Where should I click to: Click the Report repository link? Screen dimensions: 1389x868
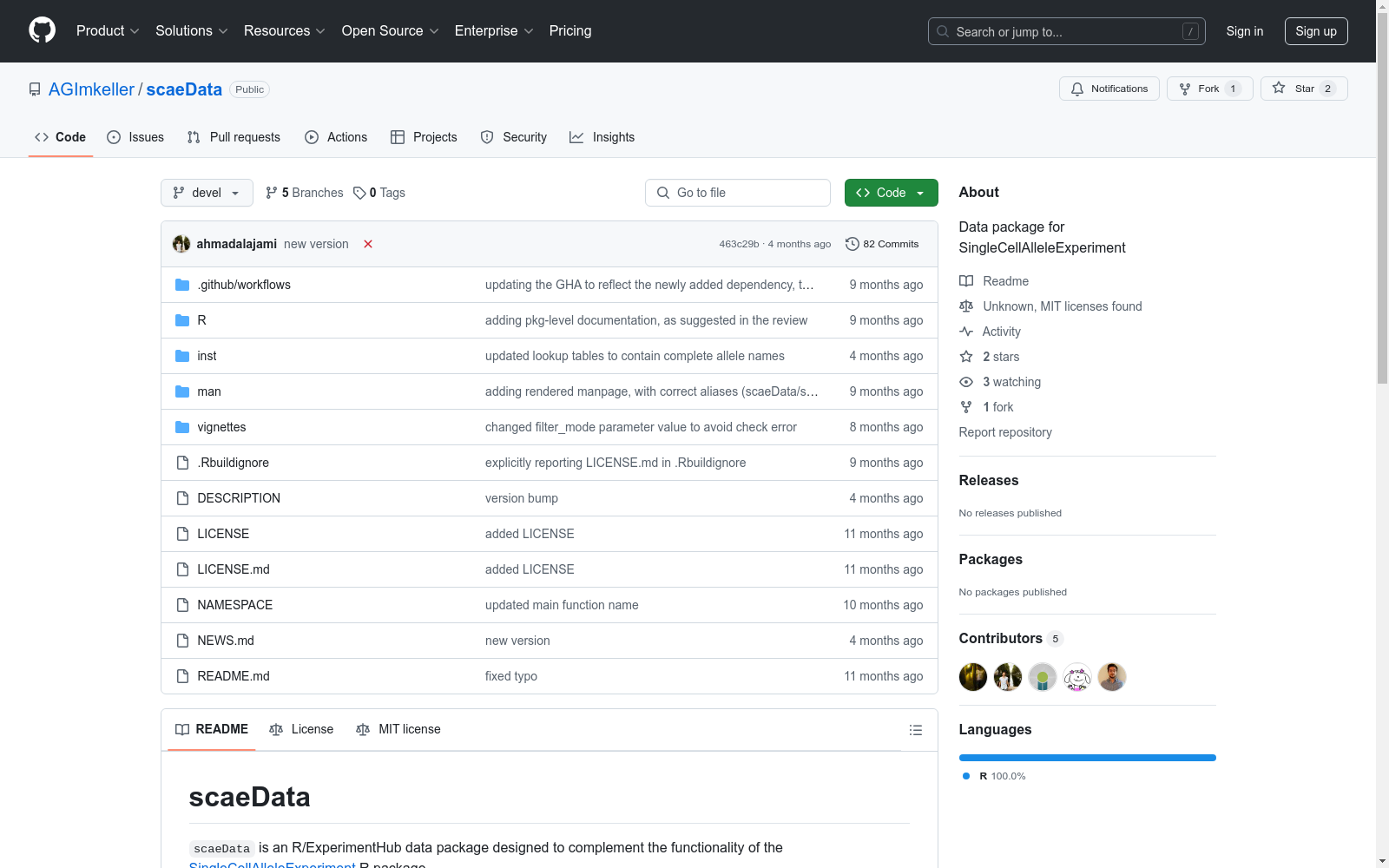click(1005, 432)
